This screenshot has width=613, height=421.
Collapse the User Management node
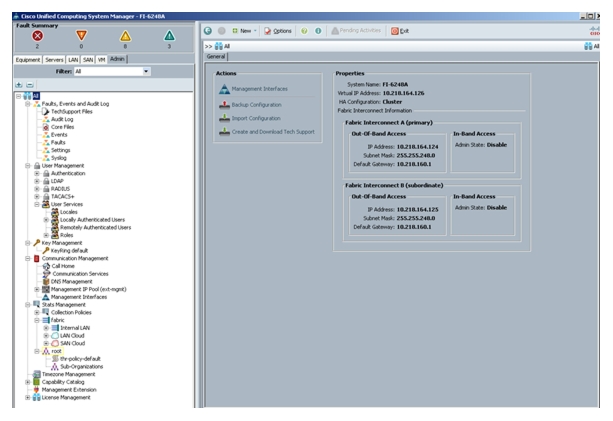click(x=28, y=166)
